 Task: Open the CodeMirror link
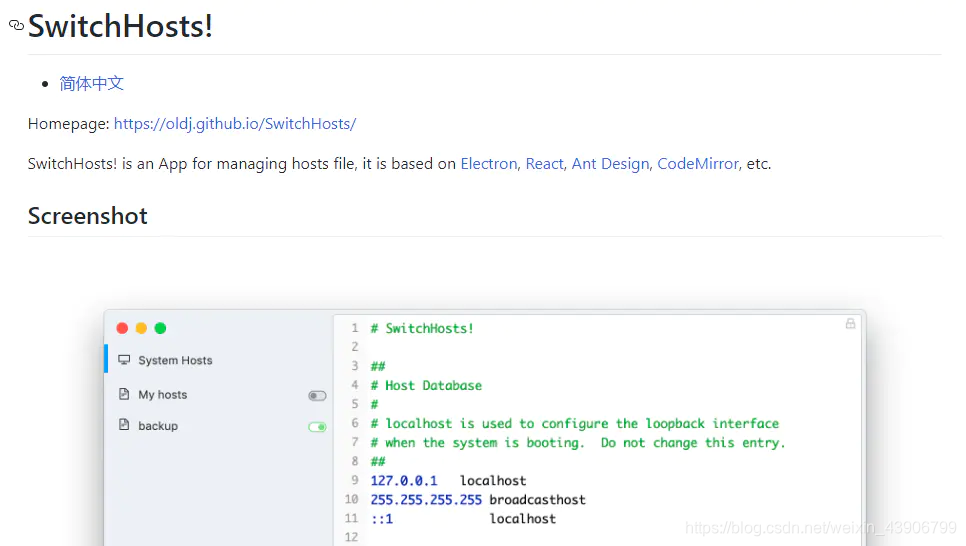tap(697, 164)
